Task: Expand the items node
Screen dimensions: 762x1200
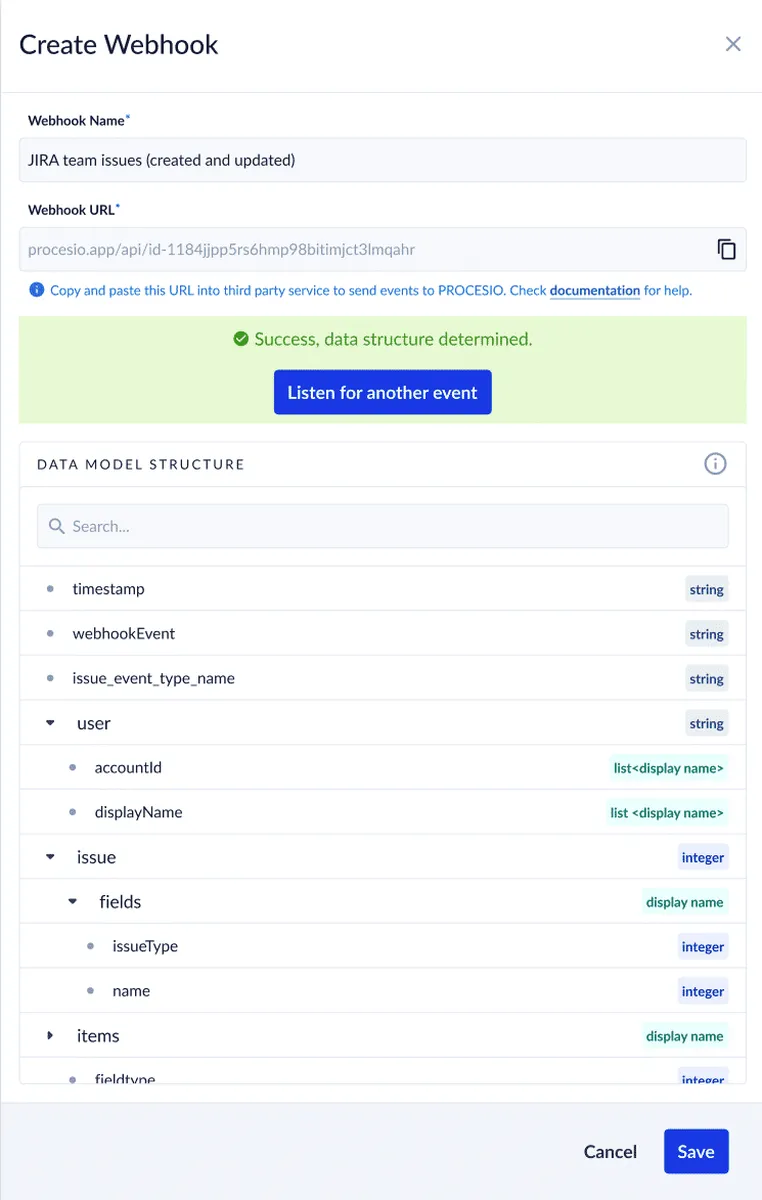Action: coord(50,1036)
